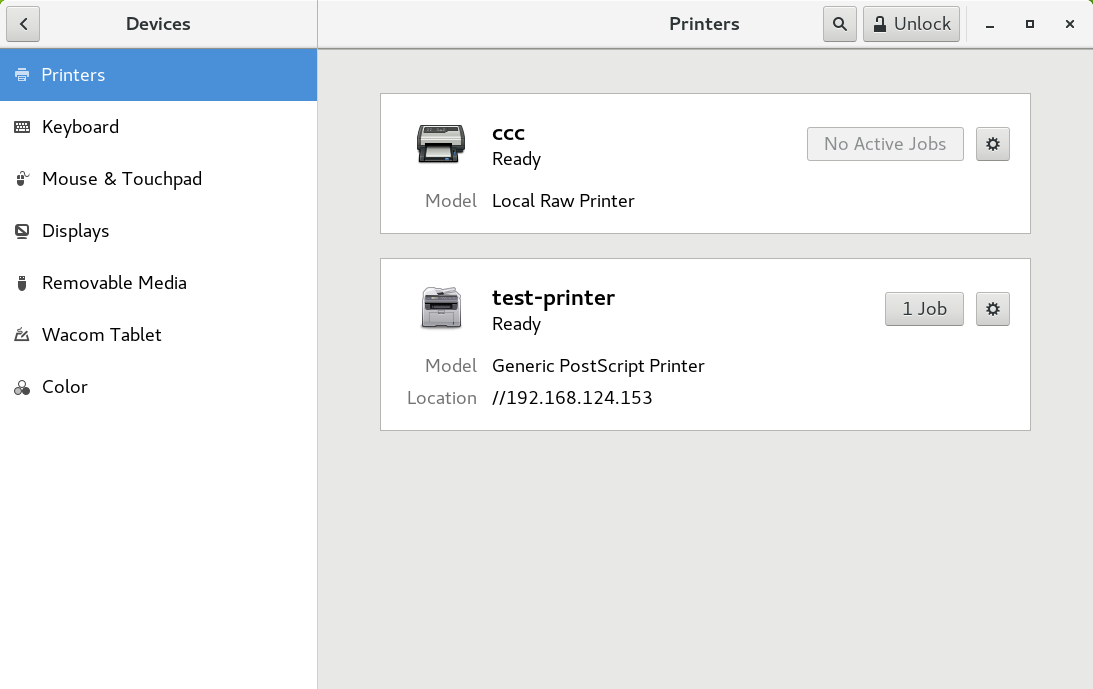Screen dimensions: 1093x689
Task: Click the test-printer name heading
Action: pos(553,298)
